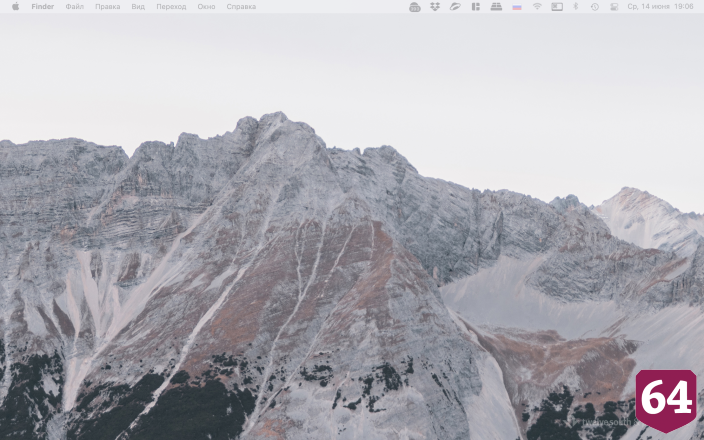Image resolution: width=704 pixels, height=440 pixels.
Task: Open the Control Center icon
Action: pyautogui.click(x=614, y=6)
